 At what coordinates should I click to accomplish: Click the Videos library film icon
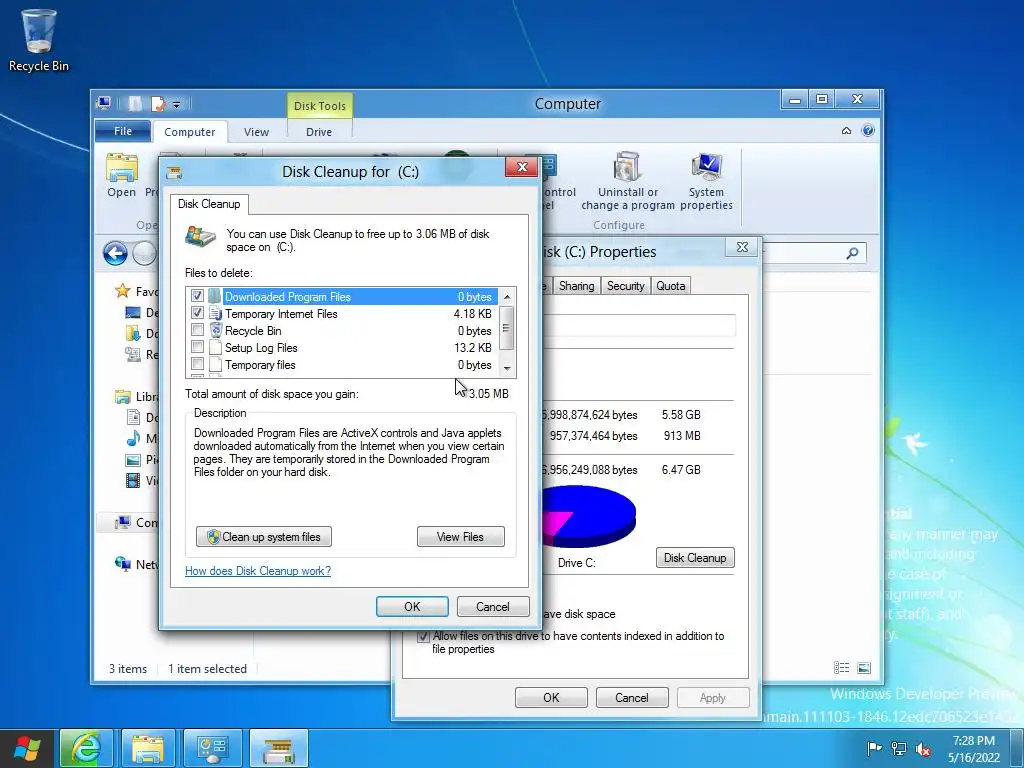(x=133, y=481)
